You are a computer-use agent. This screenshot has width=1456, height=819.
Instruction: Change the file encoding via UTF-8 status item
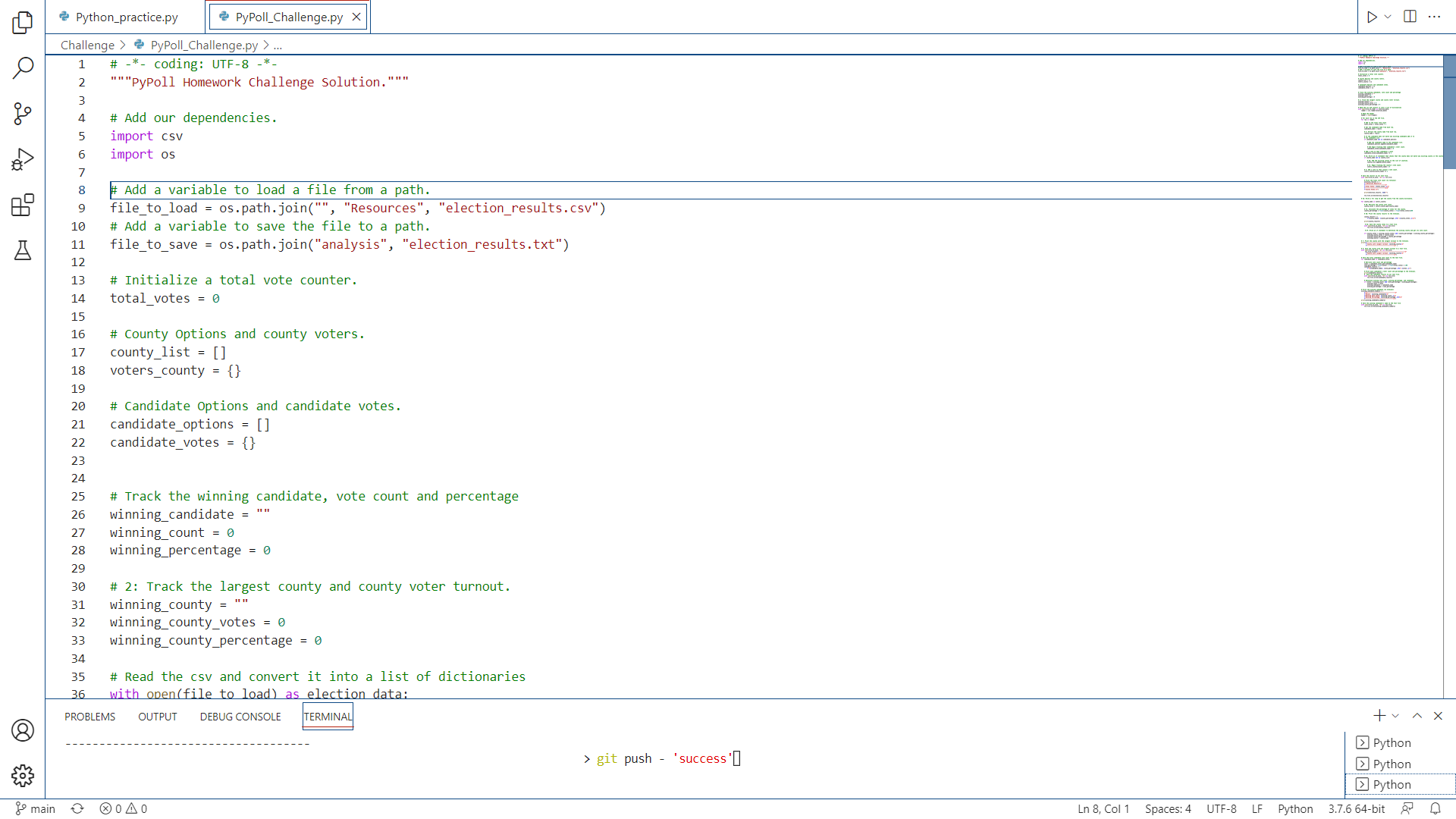[x=1221, y=808]
